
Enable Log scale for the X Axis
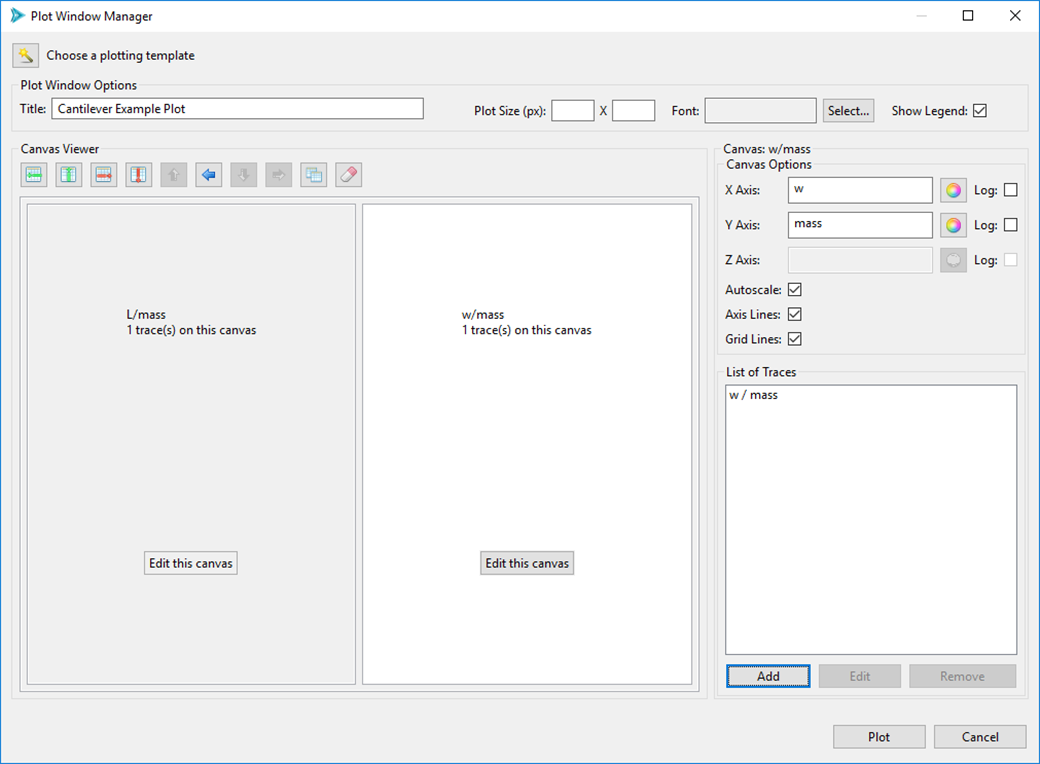[1008, 189]
